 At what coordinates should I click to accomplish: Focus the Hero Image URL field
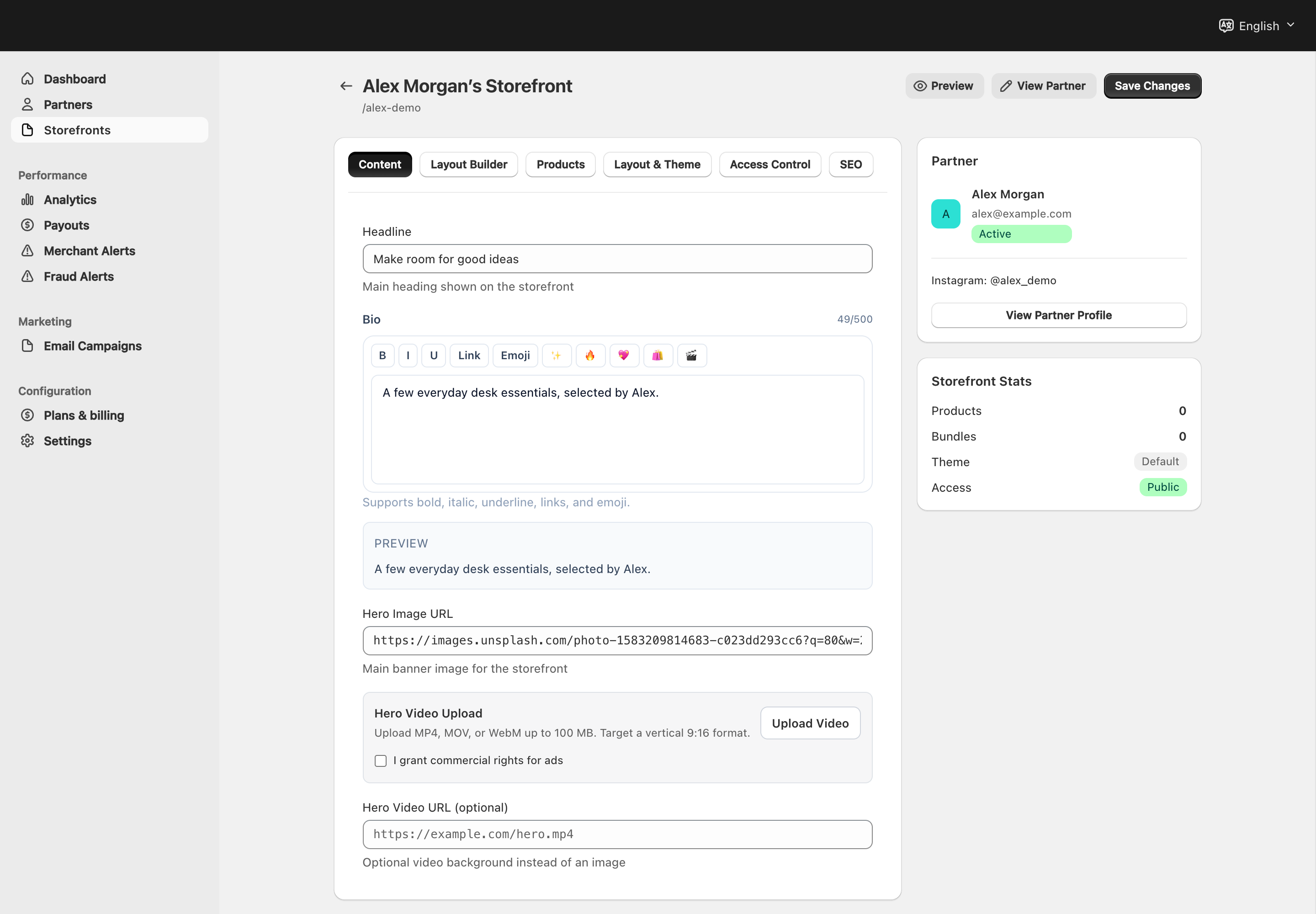click(x=617, y=641)
